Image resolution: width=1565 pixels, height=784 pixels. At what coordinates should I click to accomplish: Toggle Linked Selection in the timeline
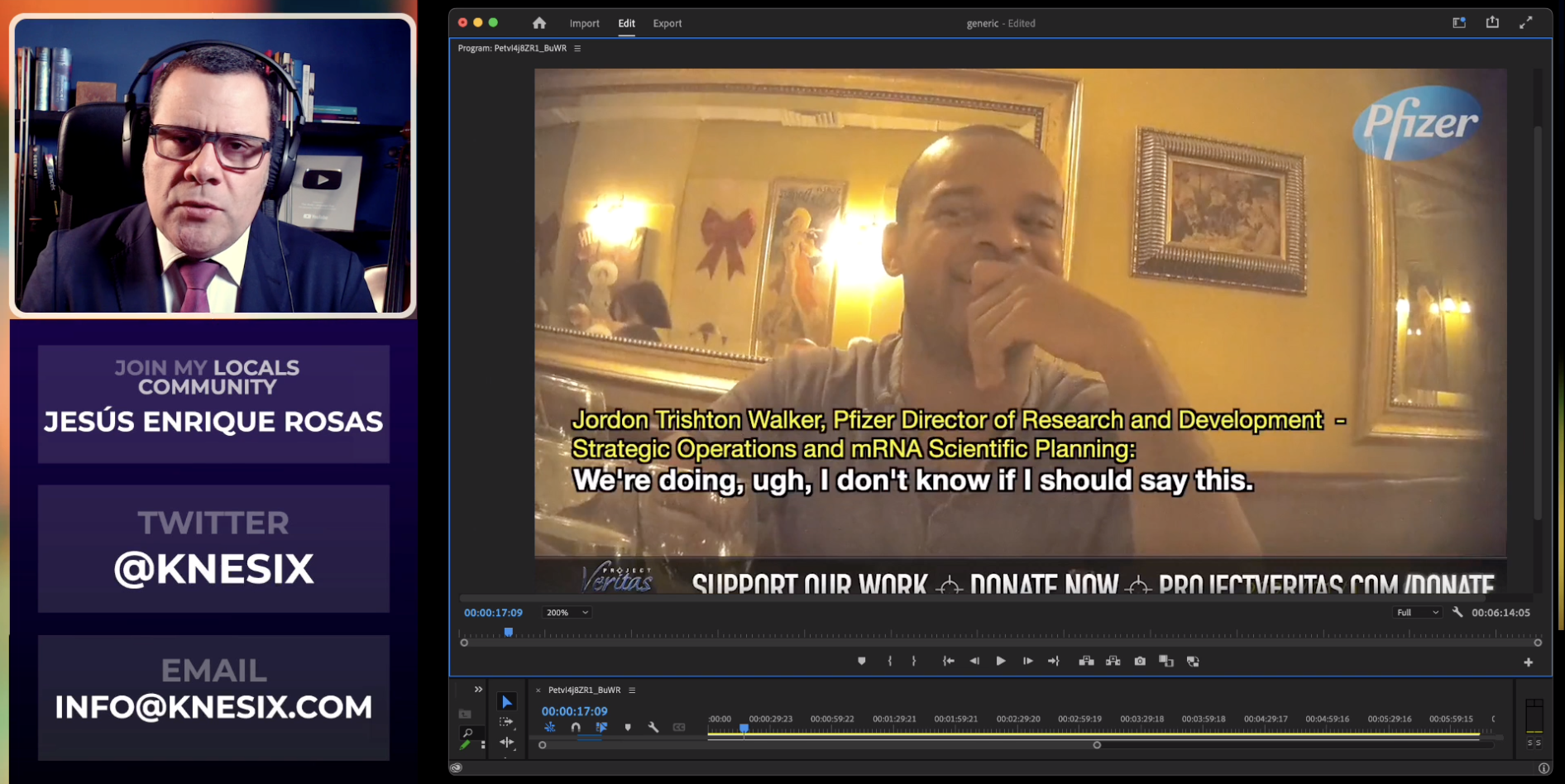[x=601, y=727]
